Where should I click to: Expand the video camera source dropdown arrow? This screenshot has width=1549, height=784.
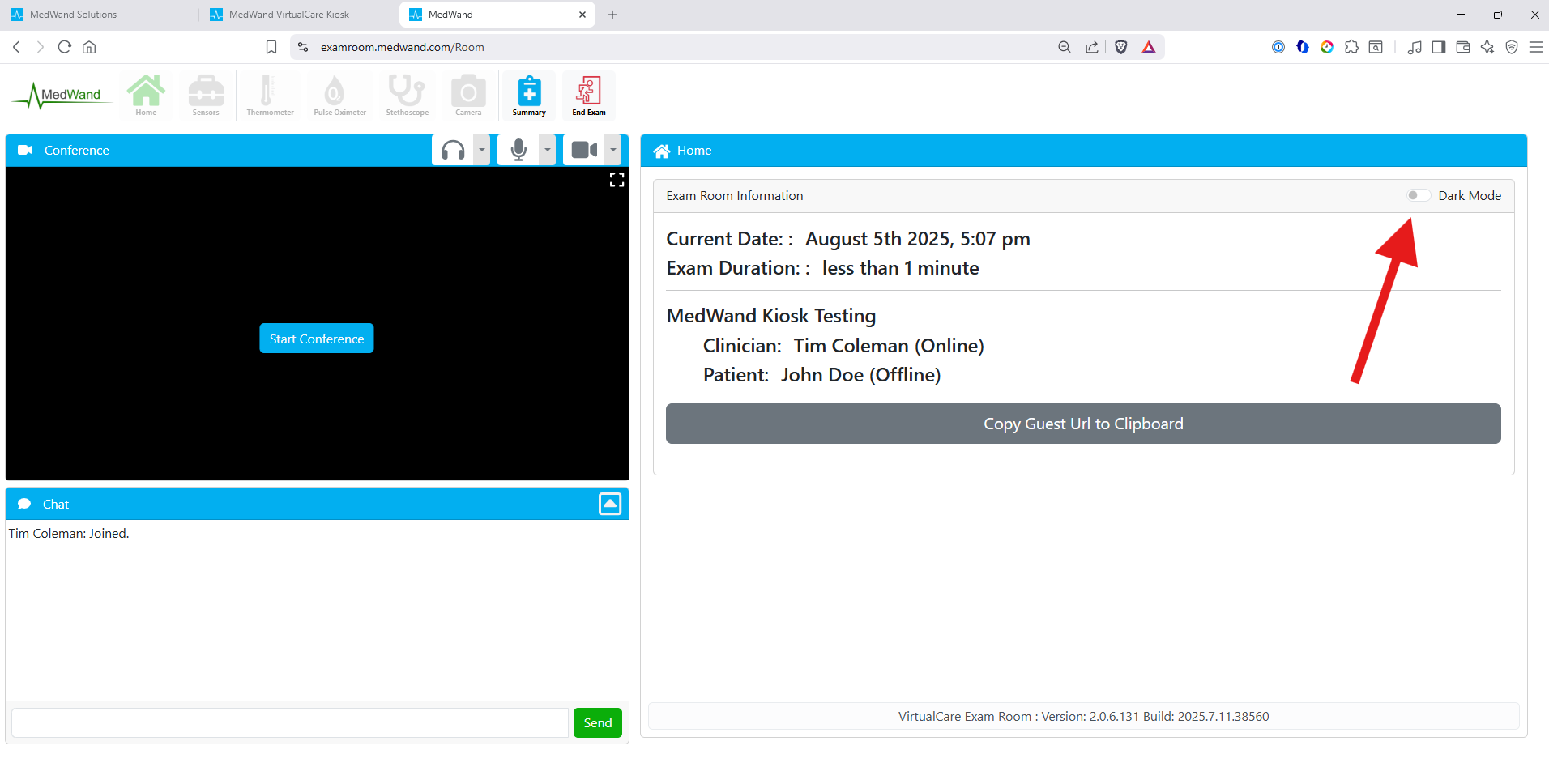613,150
